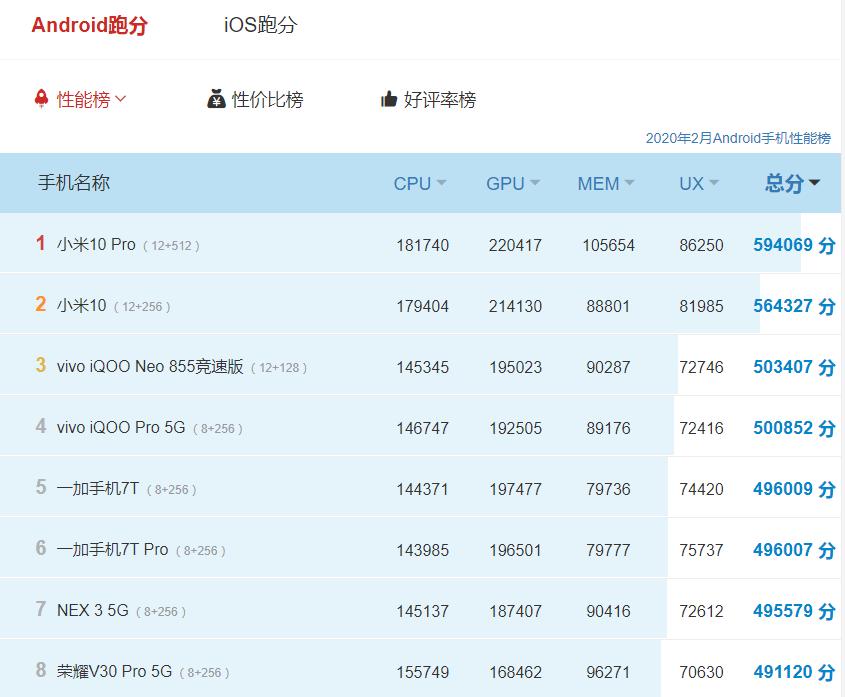The width and height of the screenshot is (845, 697).
Task: Click GPU score 197477
Action: click(x=515, y=489)
